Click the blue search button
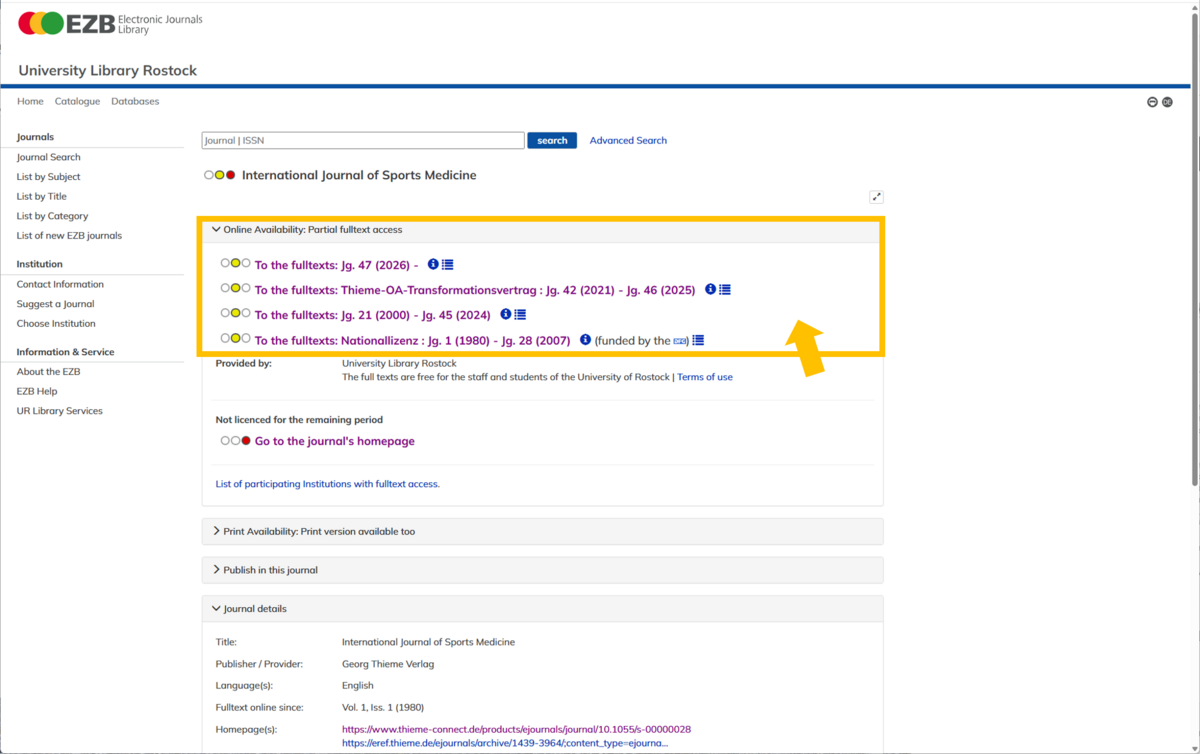The height and width of the screenshot is (754, 1200). [x=552, y=141]
